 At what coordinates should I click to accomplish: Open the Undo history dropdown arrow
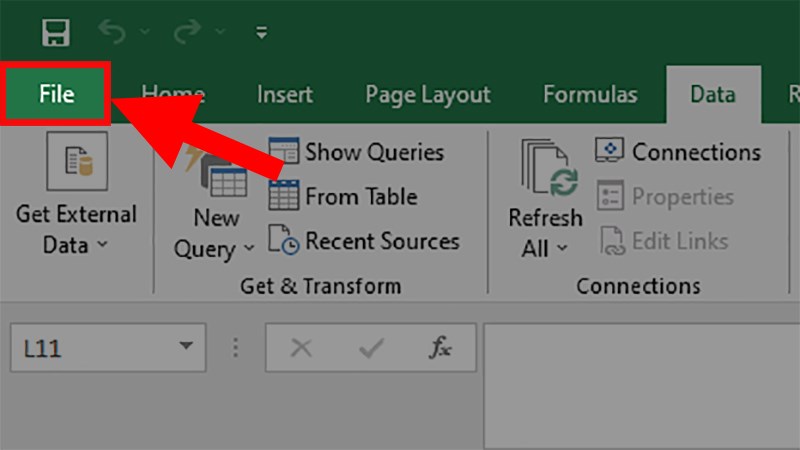(145, 32)
